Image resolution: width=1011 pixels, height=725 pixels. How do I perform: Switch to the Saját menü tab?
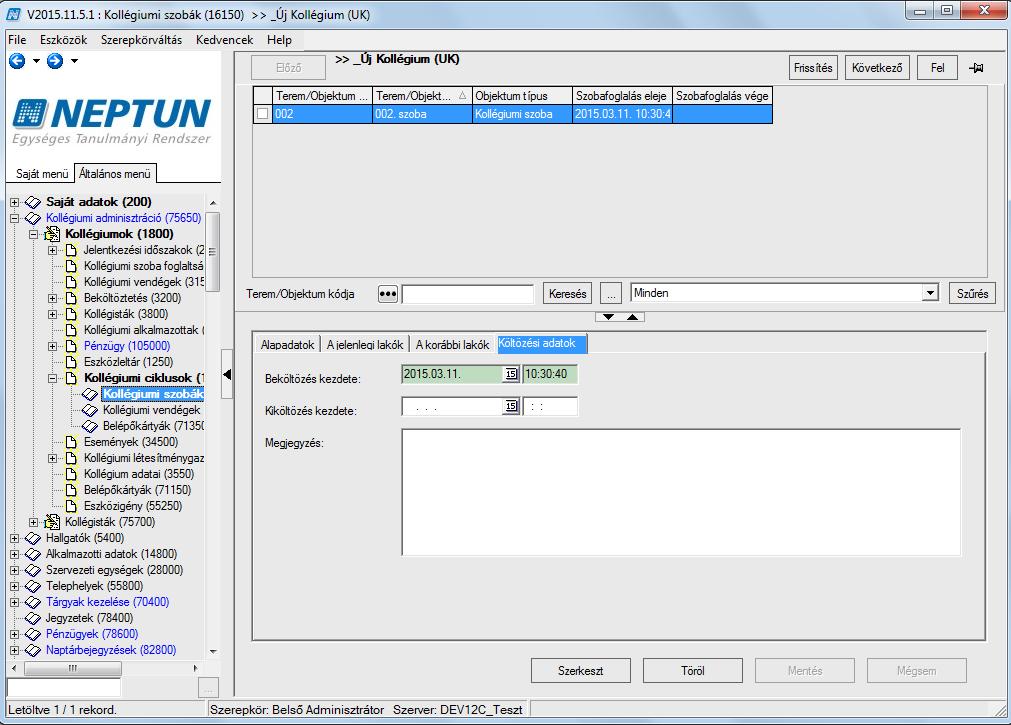(x=42, y=174)
